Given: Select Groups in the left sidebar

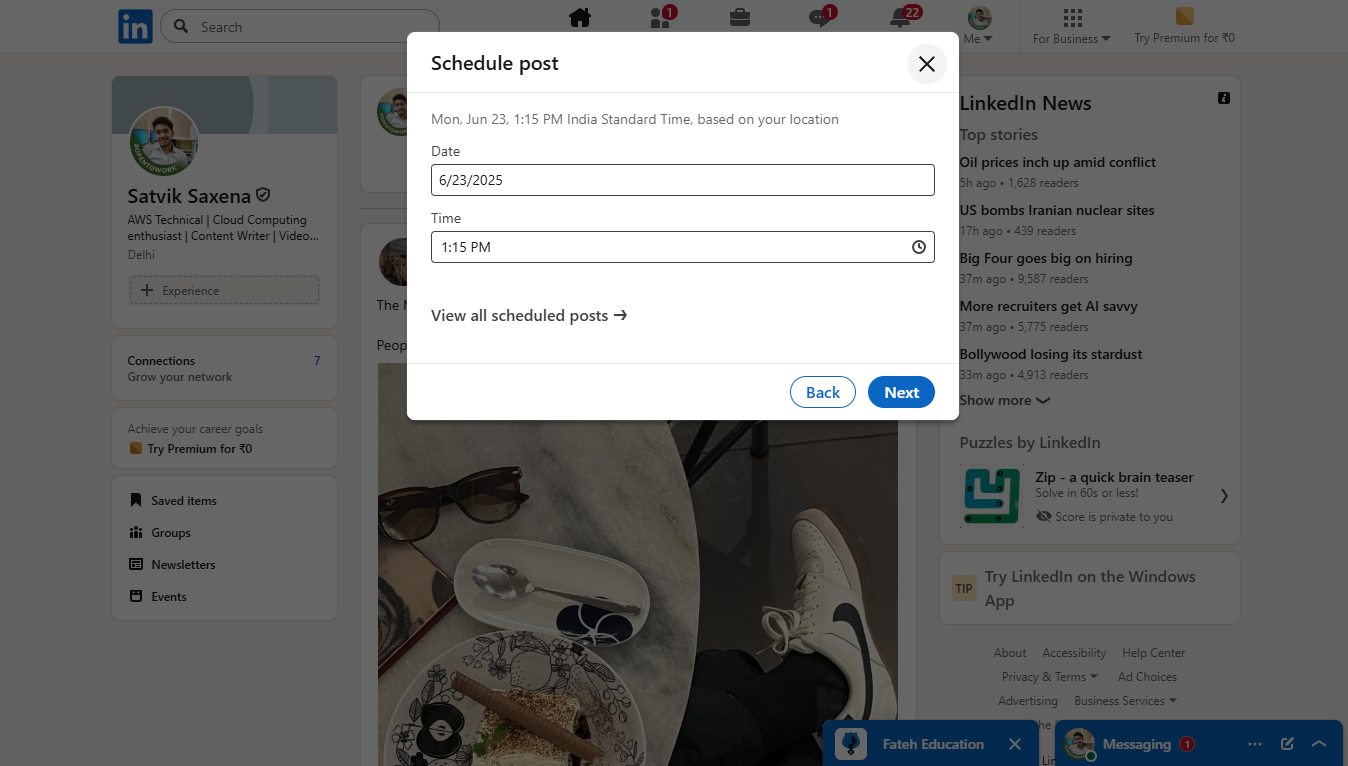Looking at the screenshot, I should pyautogui.click(x=169, y=532).
